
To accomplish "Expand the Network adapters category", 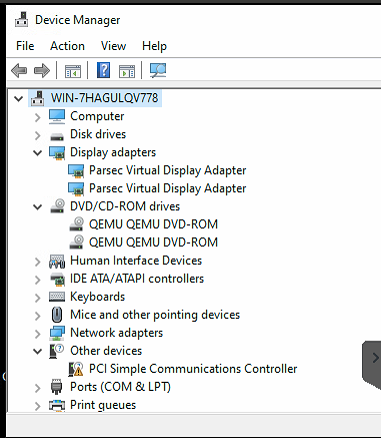I will 37,333.
